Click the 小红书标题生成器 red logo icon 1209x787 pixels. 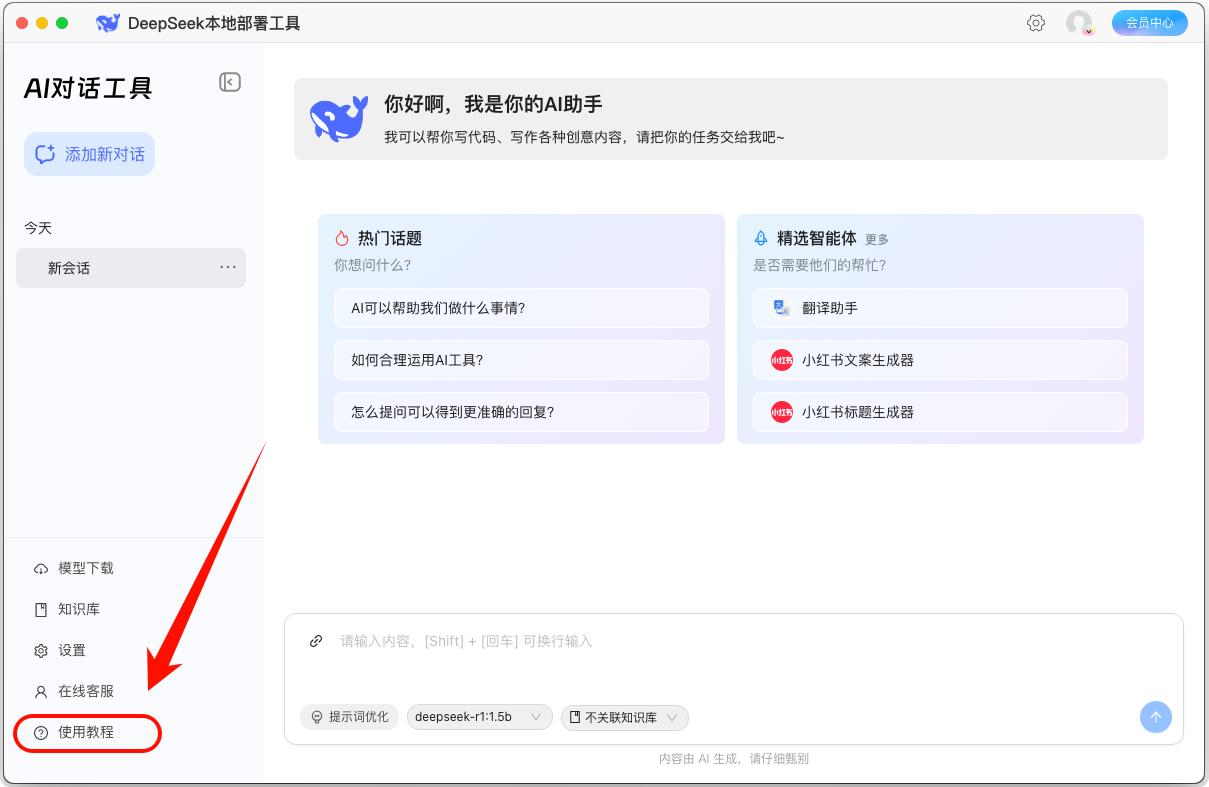[782, 412]
